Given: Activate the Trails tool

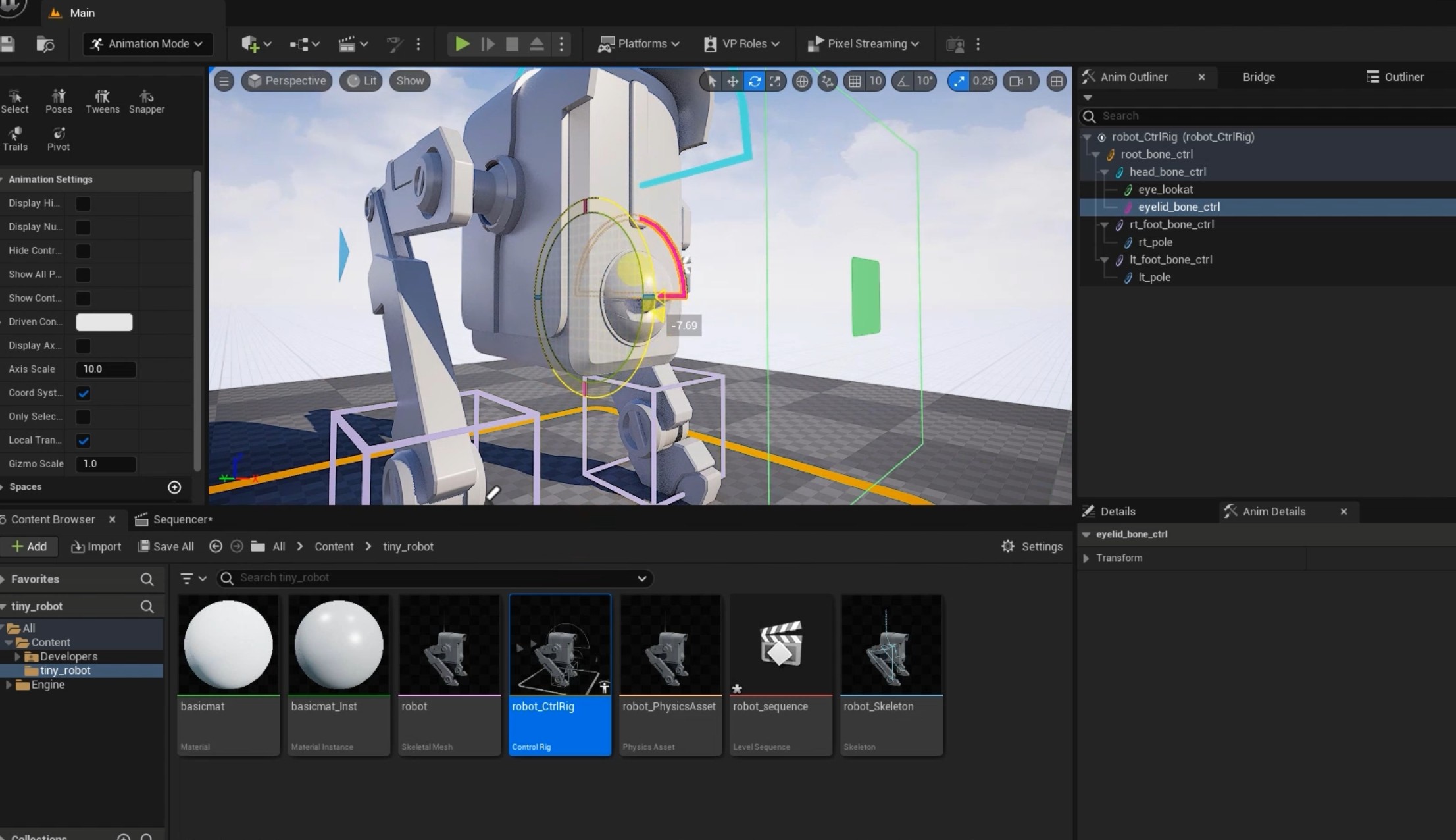Looking at the screenshot, I should pos(15,138).
